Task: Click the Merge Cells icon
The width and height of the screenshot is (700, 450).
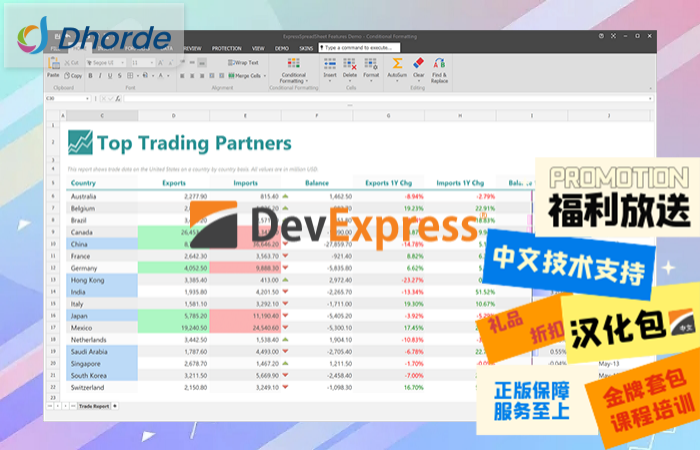Action: (231, 76)
